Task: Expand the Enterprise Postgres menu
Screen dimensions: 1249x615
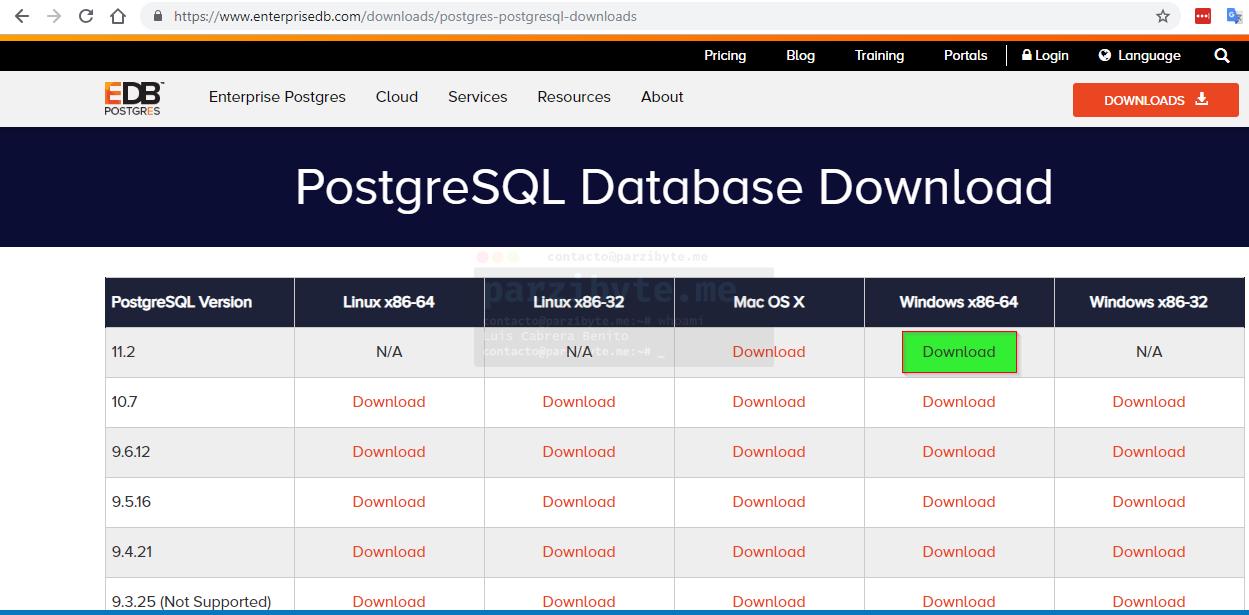Action: (277, 97)
